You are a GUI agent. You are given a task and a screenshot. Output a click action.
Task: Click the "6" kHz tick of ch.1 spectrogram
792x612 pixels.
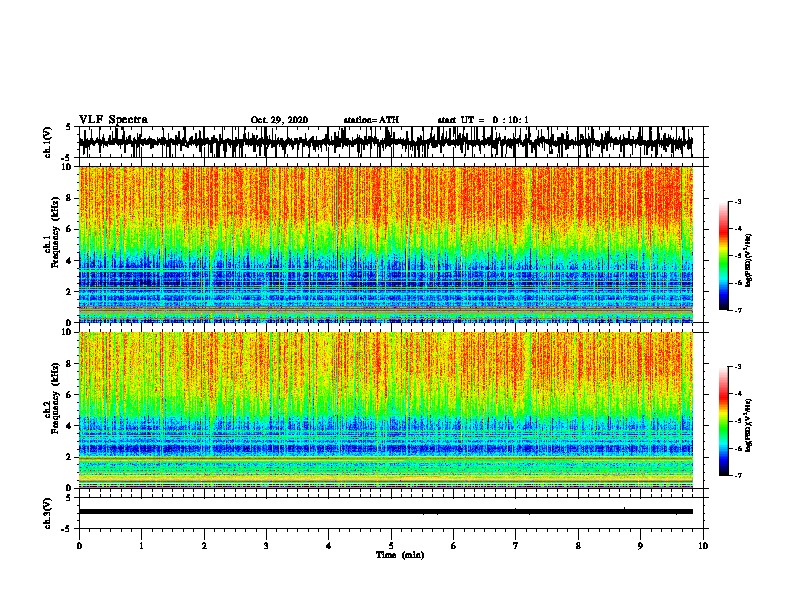[69, 229]
